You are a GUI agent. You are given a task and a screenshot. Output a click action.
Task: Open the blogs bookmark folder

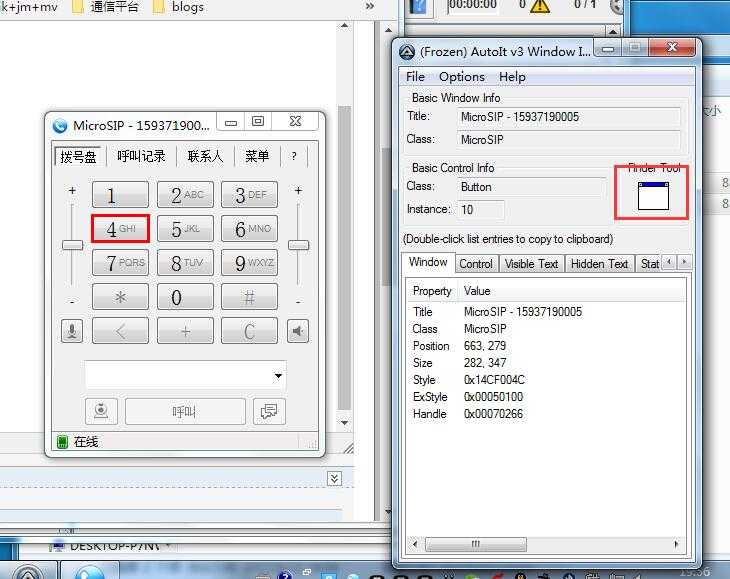click(179, 7)
